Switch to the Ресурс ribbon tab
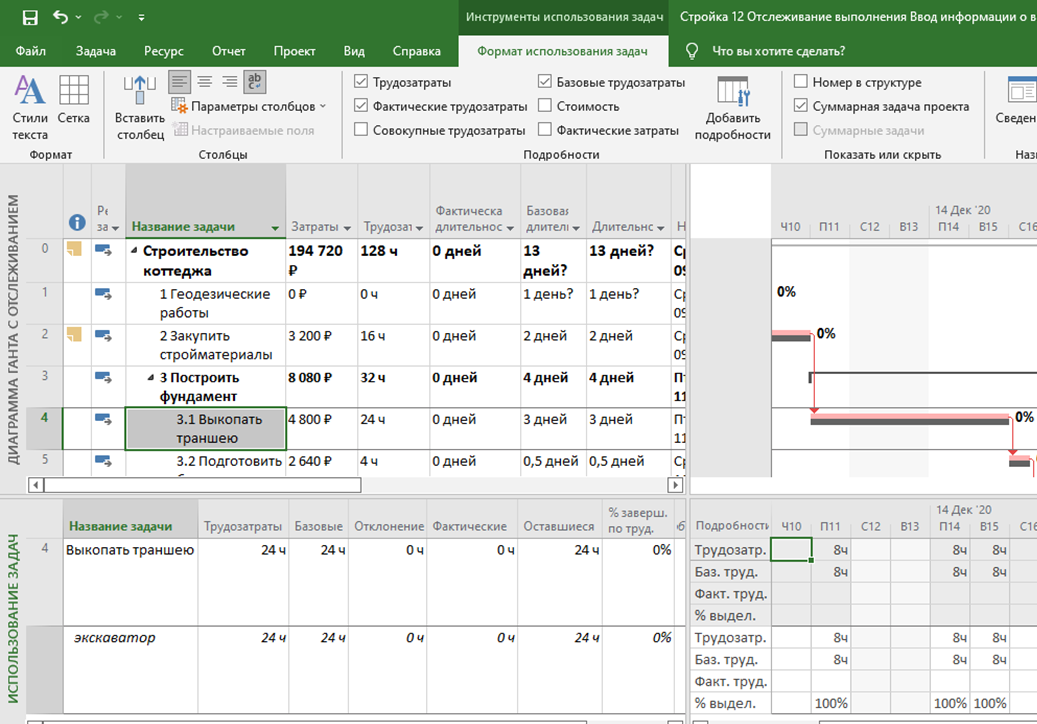 tap(163, 51)
